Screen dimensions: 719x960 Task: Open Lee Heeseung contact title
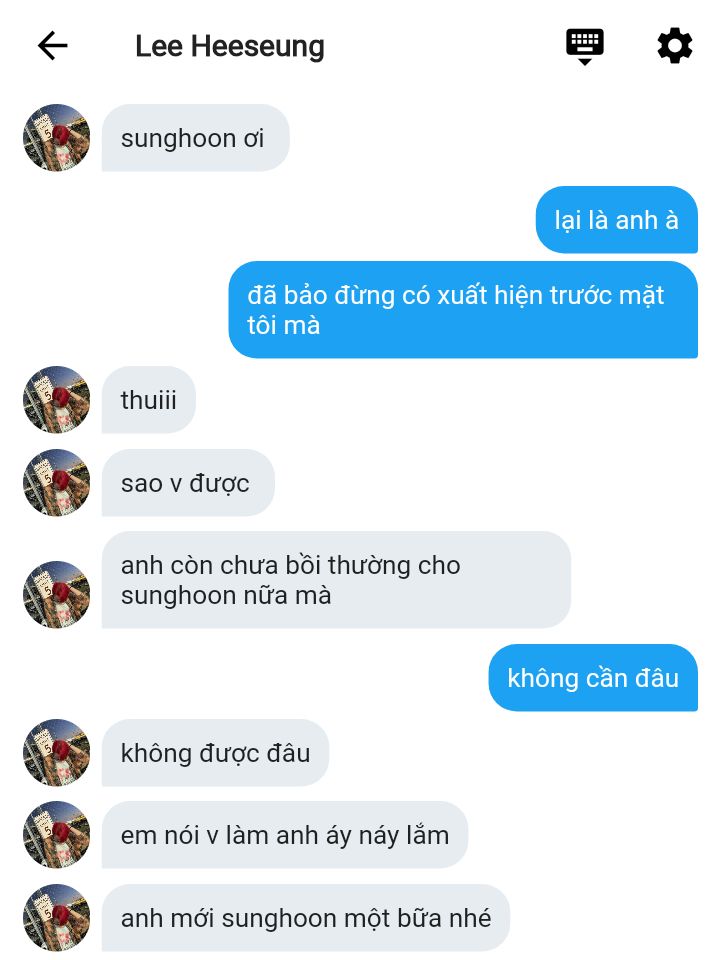pos(230,47)
